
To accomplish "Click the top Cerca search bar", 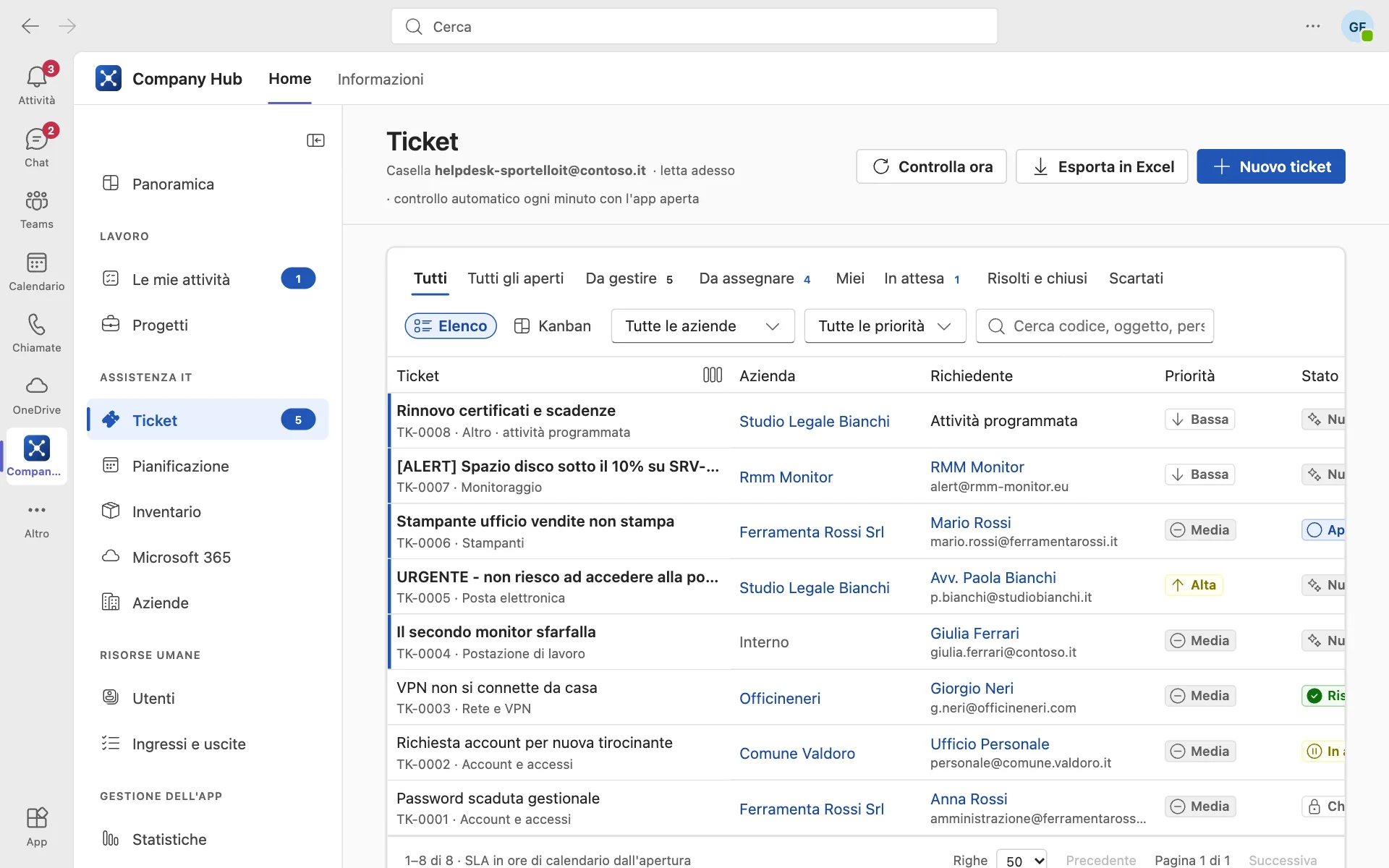I will click(694, 27).
